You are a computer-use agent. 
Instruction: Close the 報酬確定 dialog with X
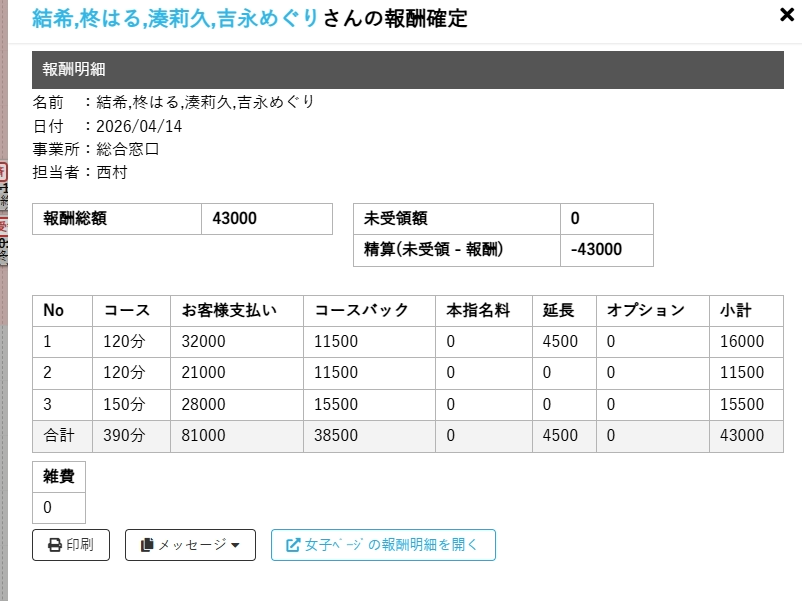(x=787, y=15)
